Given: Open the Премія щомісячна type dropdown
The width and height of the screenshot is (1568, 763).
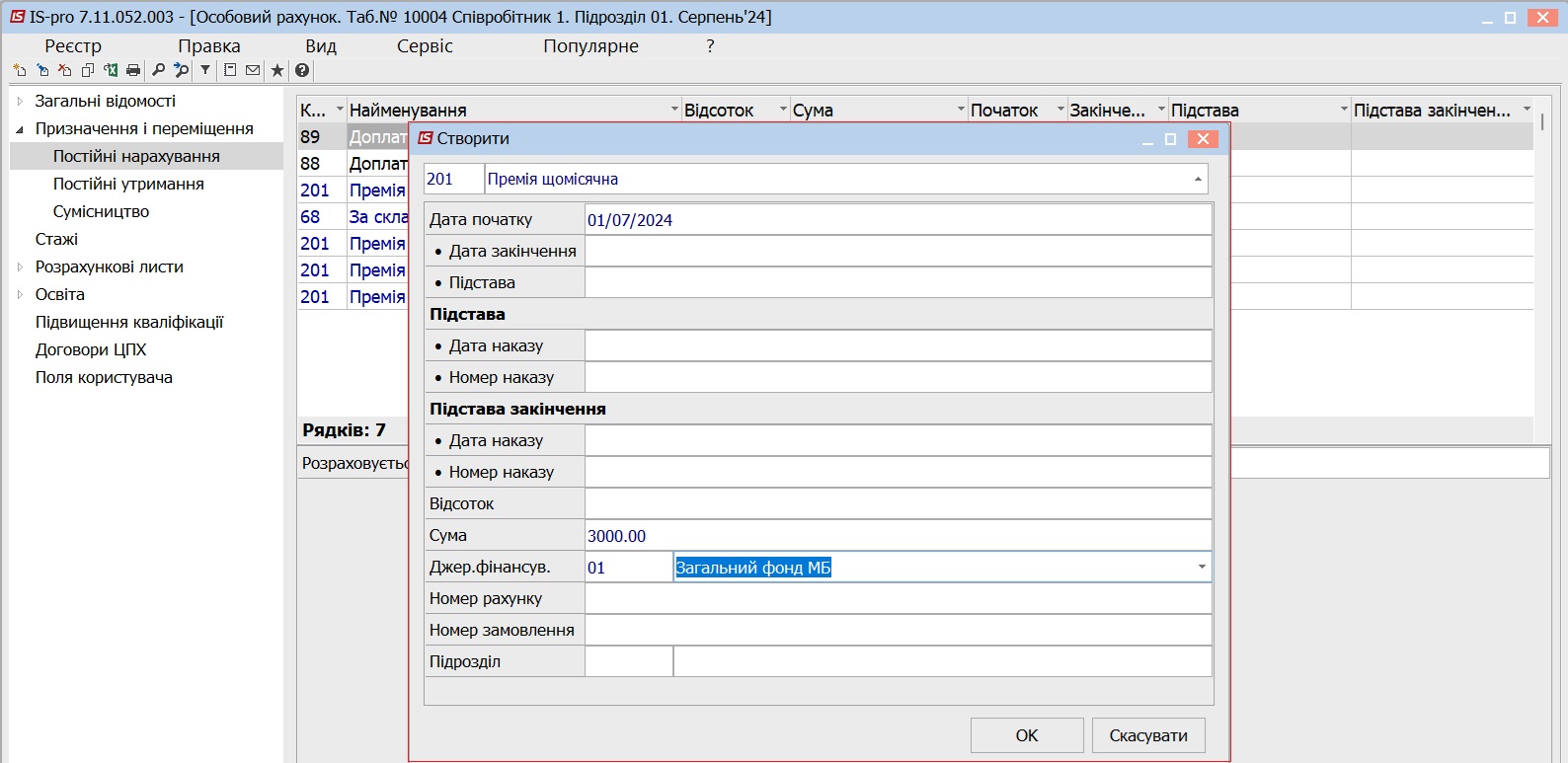Looking at the screenshot, I should point(1198,179).
